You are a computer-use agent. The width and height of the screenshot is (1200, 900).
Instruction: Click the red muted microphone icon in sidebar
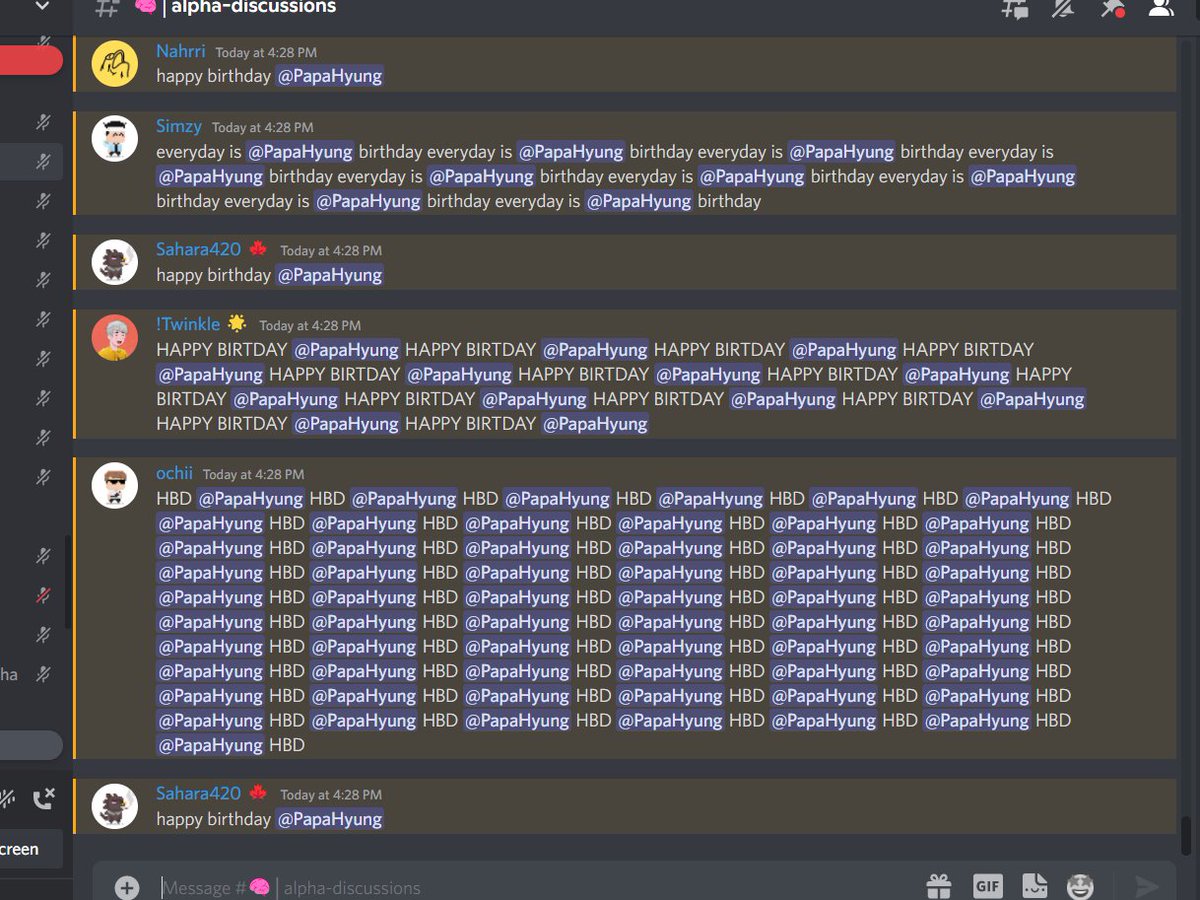(x=43, y=595)
